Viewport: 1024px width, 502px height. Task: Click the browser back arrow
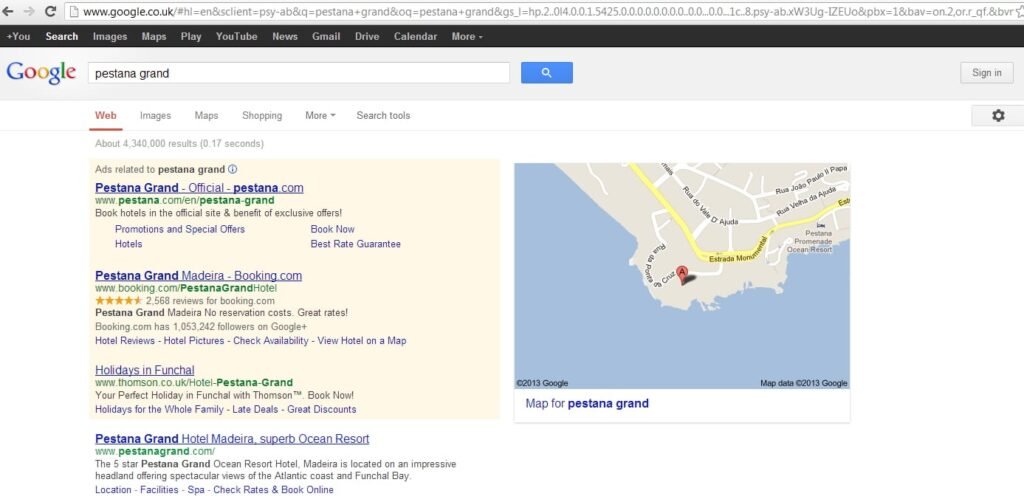coord(9,11)
